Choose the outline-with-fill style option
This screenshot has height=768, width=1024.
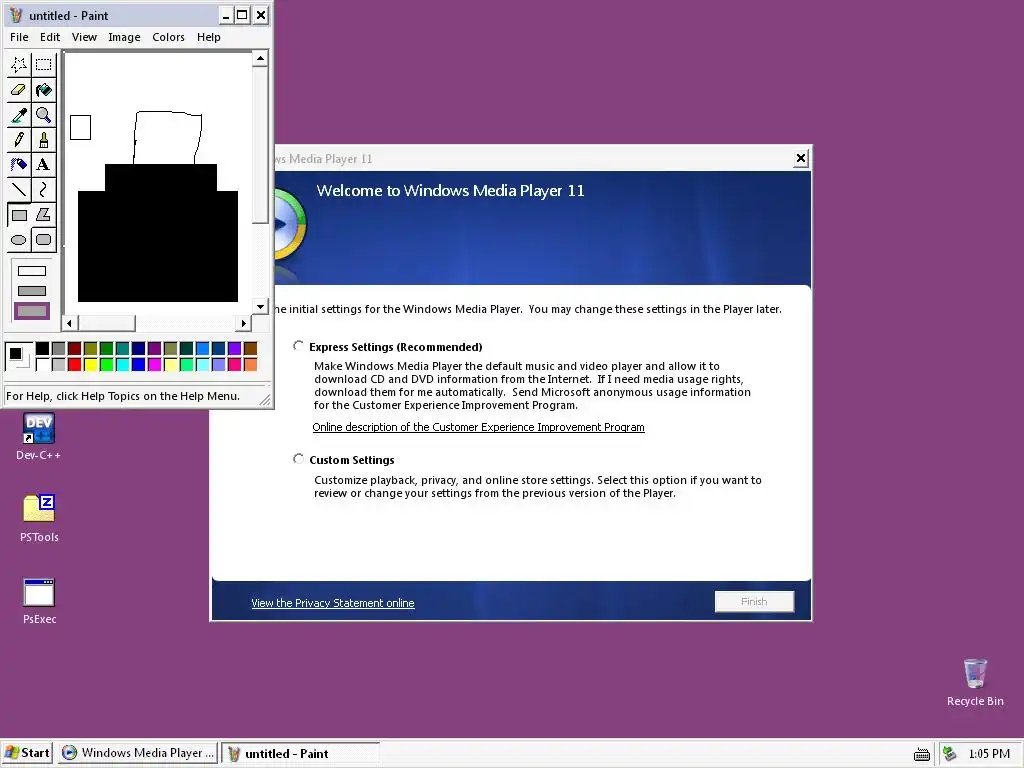click(32, 291)
